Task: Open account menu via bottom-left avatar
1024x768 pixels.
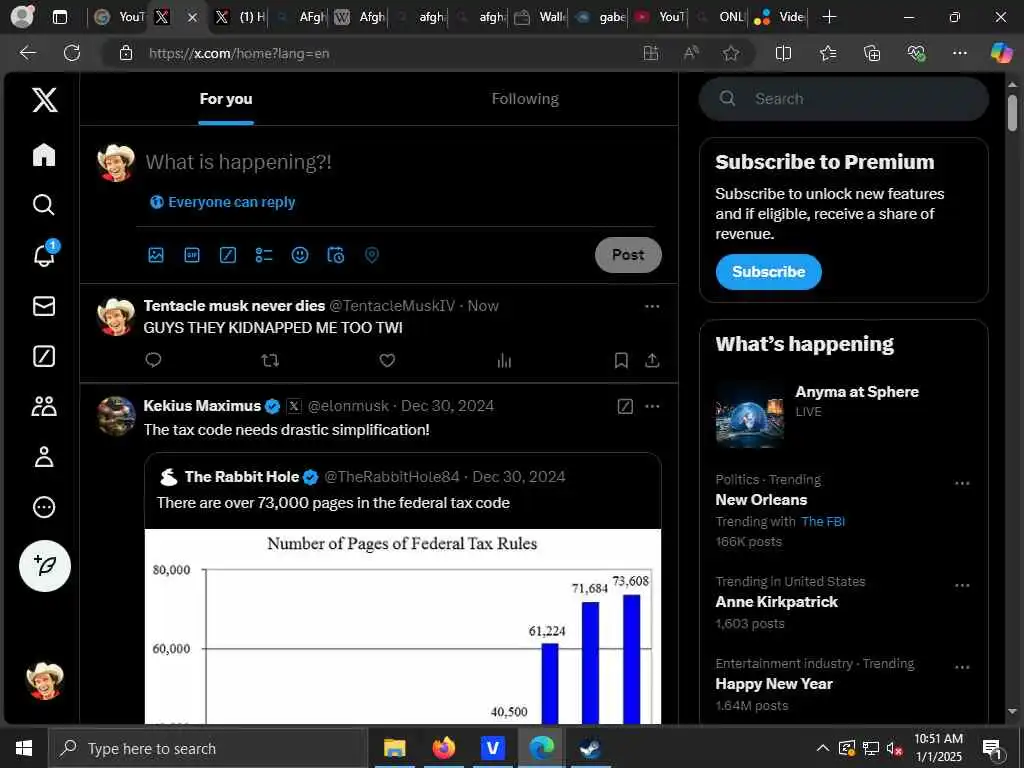Action: (44, 680)
